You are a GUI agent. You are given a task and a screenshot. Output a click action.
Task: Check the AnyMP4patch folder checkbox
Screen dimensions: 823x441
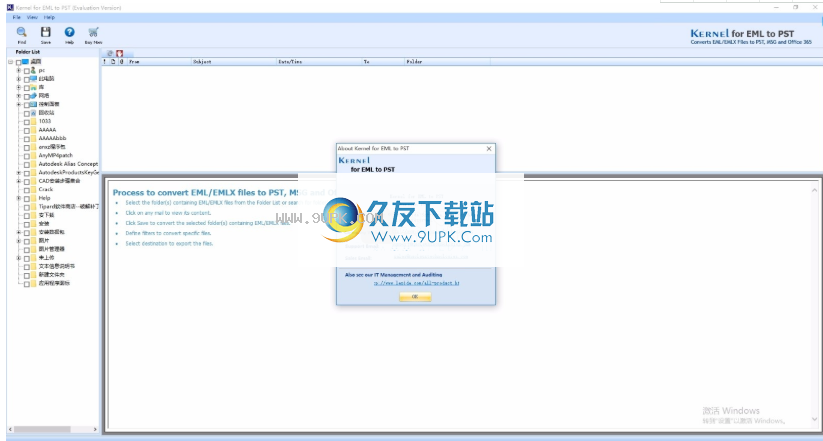pyautogui.click(x=27, y=156)
